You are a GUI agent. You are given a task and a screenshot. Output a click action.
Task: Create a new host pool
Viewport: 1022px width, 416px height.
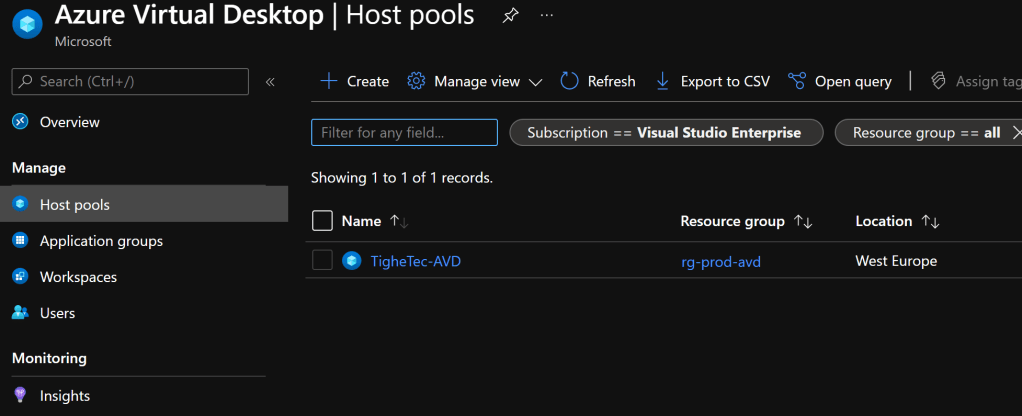click(x=355, y=82)
